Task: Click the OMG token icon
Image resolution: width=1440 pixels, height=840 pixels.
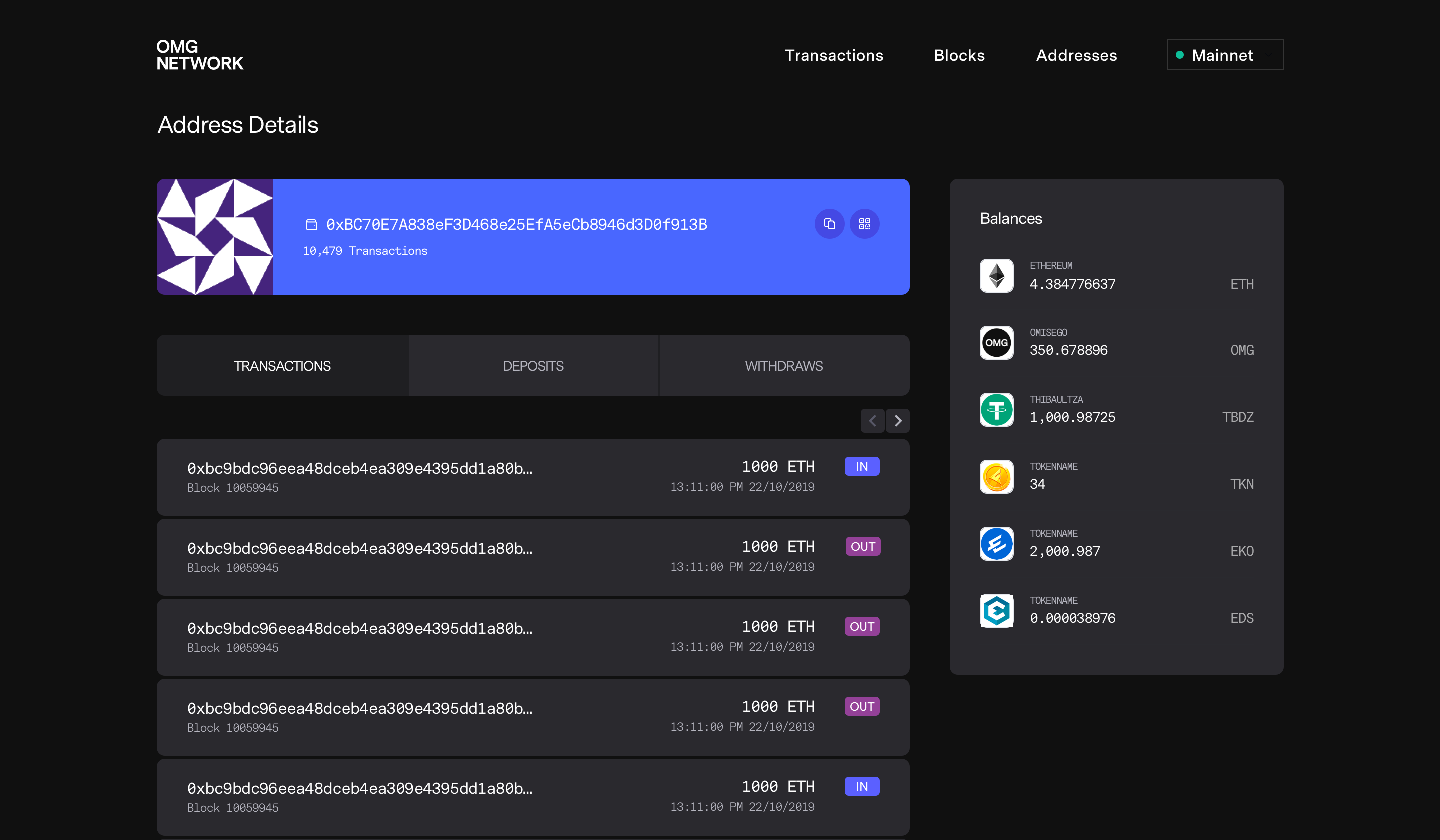Action: (x=996, y=343)
